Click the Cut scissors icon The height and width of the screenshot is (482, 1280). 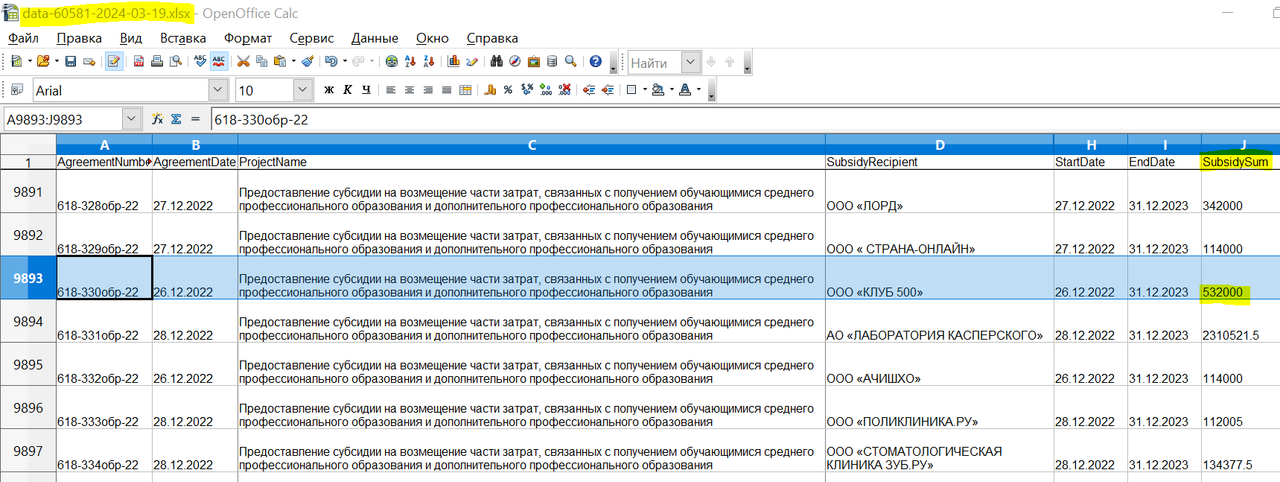(x=243, y=61)
